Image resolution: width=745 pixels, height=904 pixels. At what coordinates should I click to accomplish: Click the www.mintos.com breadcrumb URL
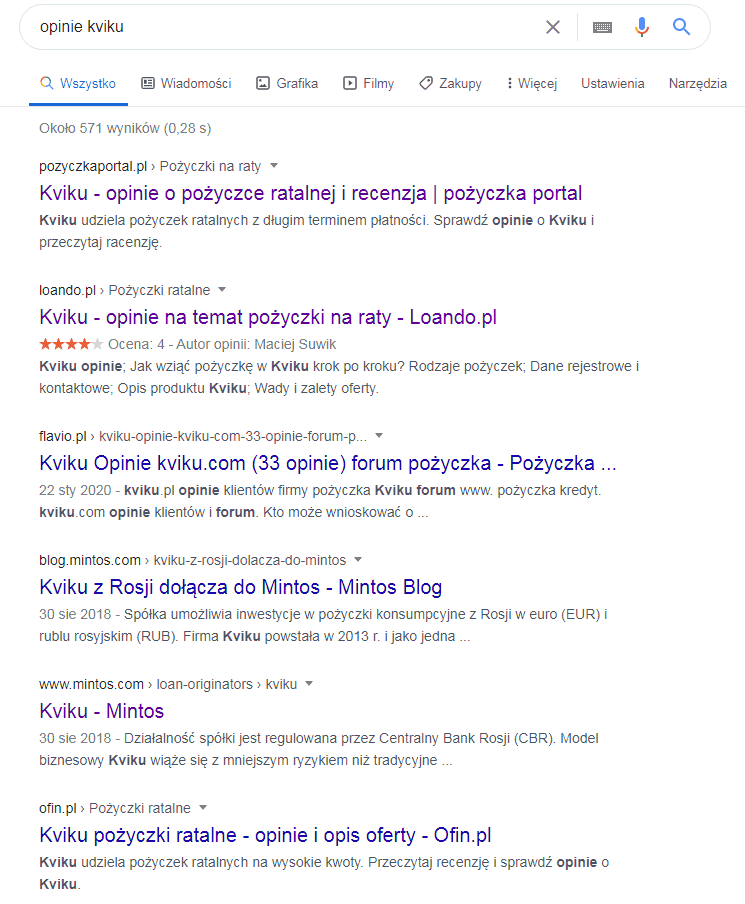coord(168,684)
